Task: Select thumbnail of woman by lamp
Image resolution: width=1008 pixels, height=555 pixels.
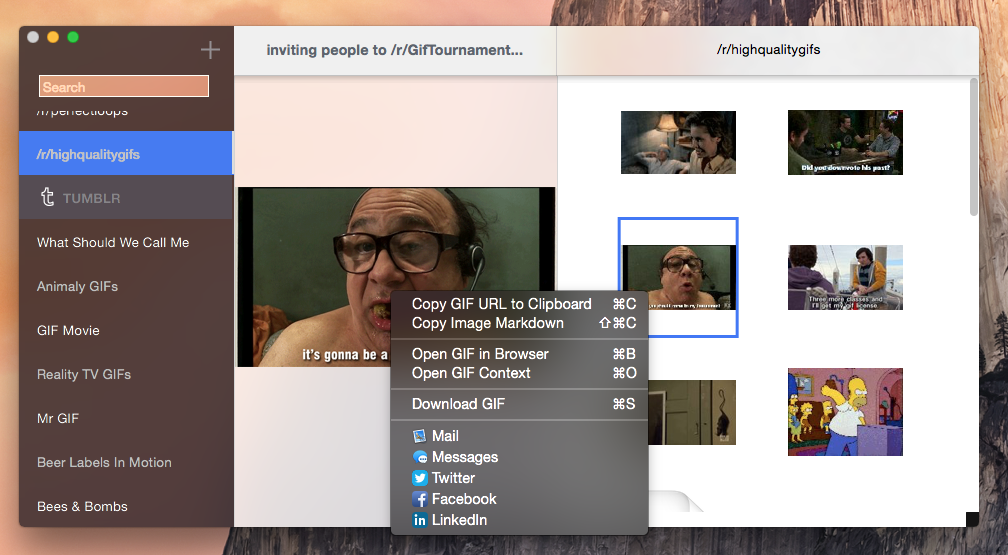Action: (678, 142)
